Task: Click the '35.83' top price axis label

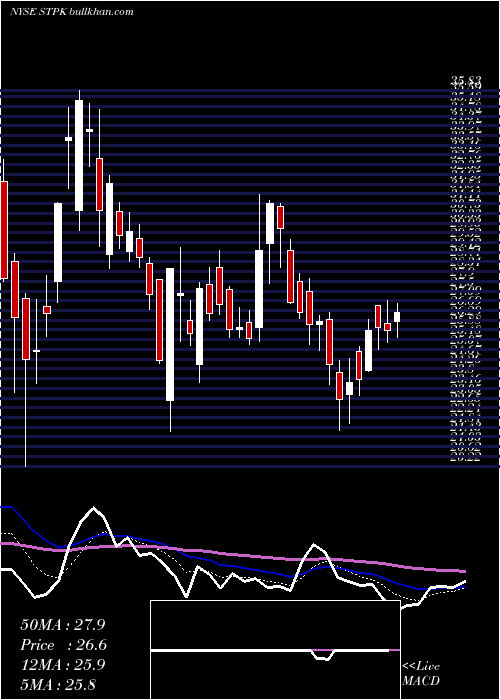Action: click(466, 81)
